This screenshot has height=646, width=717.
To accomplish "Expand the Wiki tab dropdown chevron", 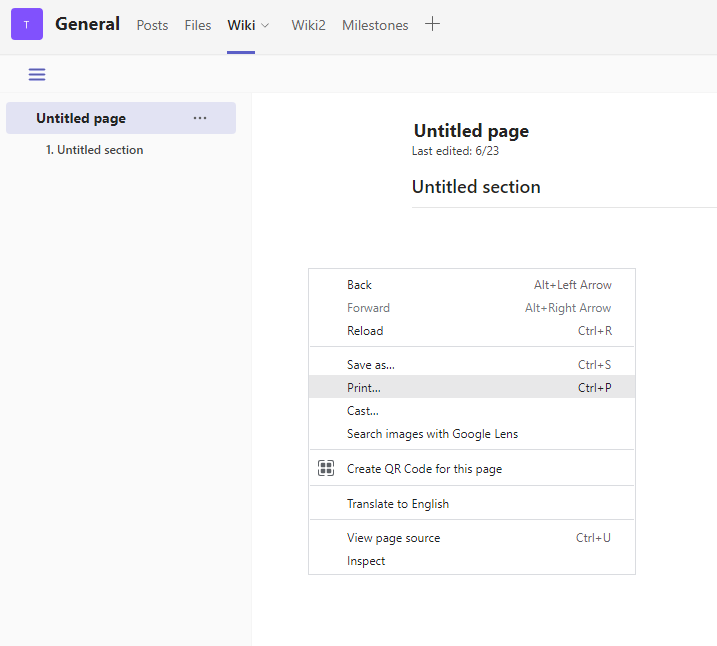I will coord(265,26).
